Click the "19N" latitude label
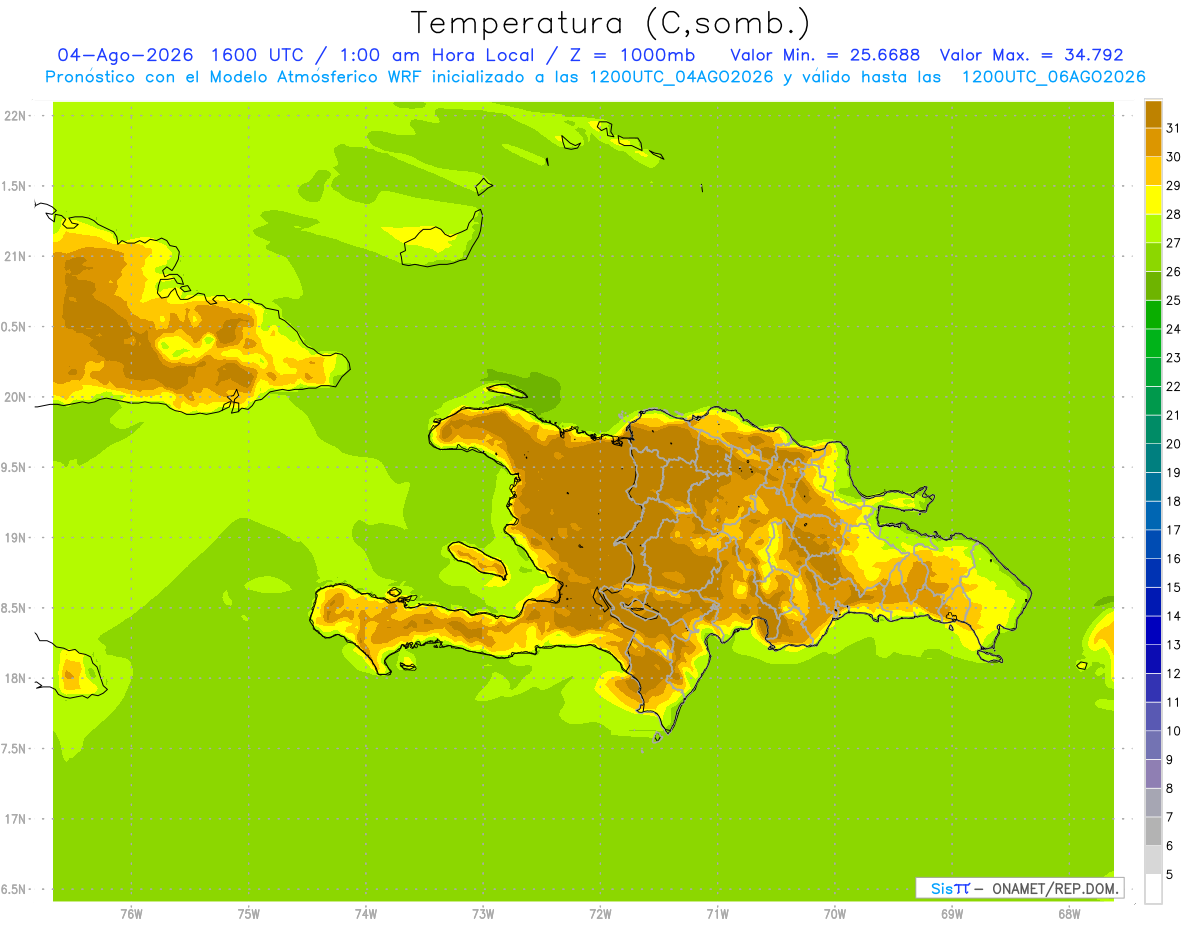This screenshot has height=927, width=1200. [x=14, y=538]
